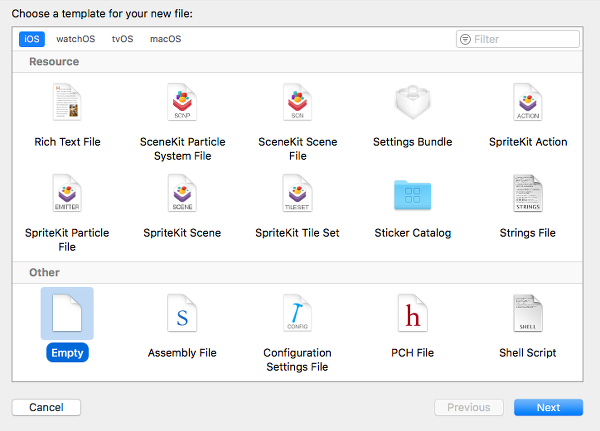Click the Cancel button
This screenshot has height=431, width=600.
(46, 407)
